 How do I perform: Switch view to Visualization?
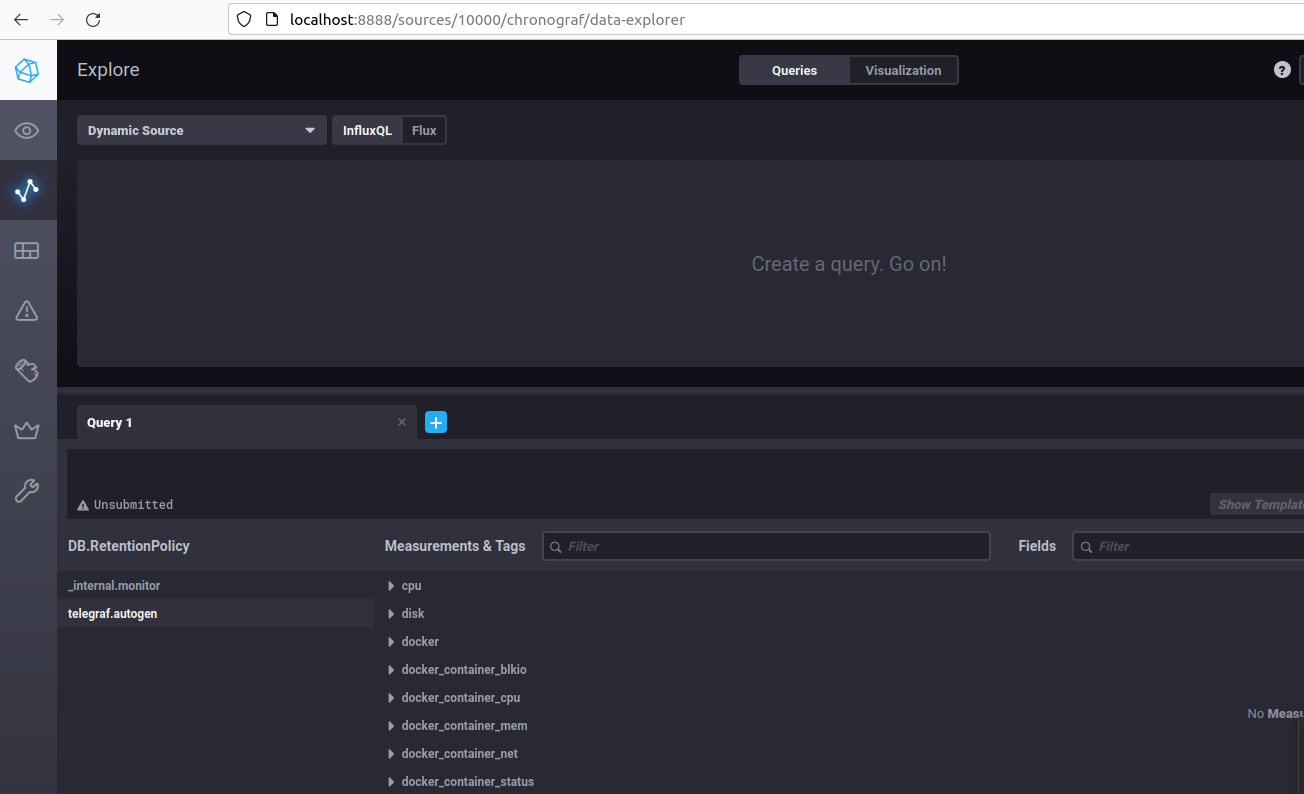pos(902,70)
